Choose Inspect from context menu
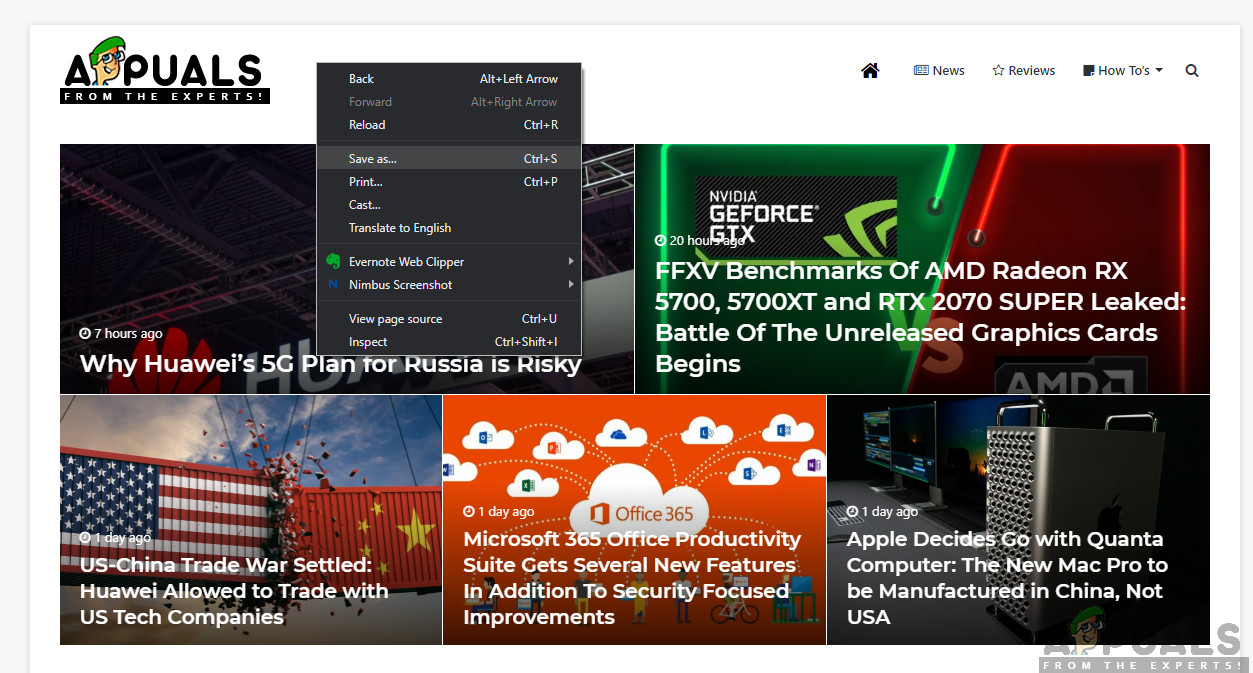1253x673 pixels. (x=368, y=342)
